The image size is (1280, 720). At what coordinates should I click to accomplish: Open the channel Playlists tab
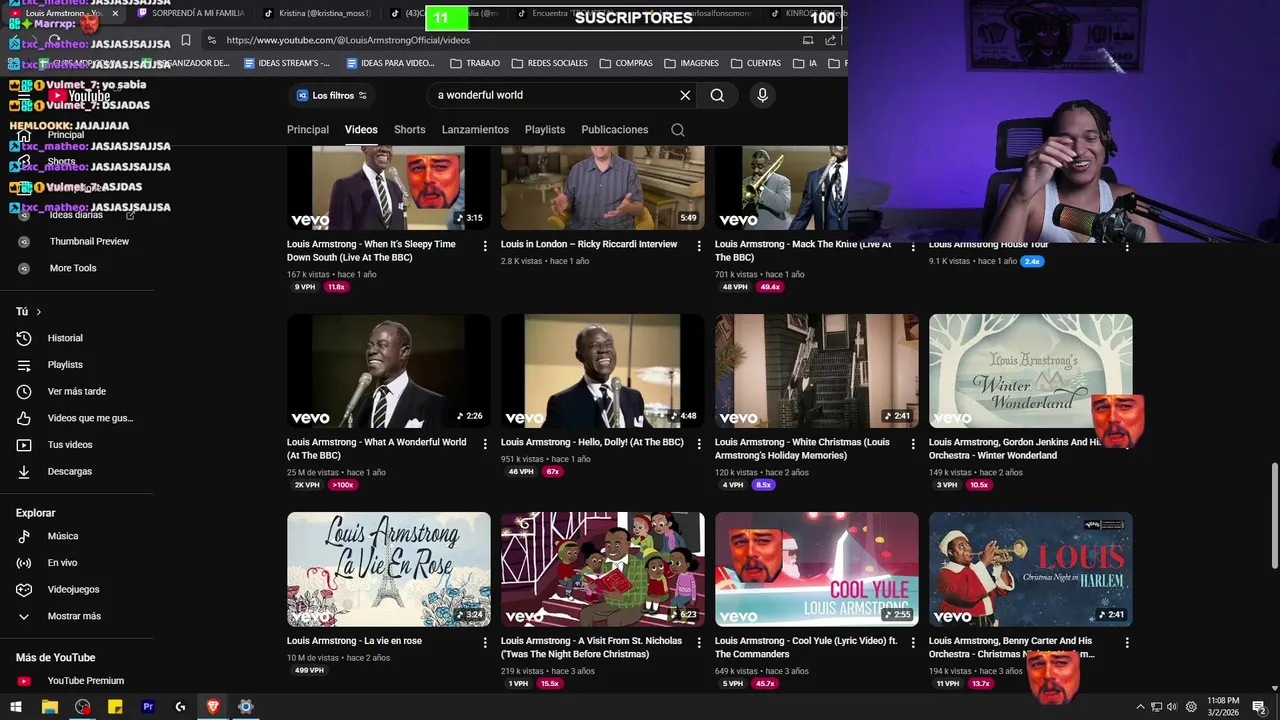545,130
